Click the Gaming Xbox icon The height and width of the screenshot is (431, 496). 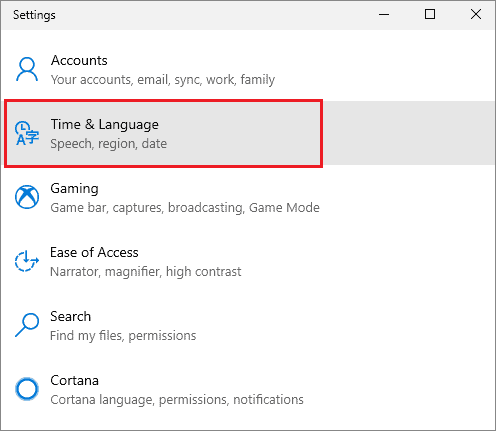click(x=27, y=197)
